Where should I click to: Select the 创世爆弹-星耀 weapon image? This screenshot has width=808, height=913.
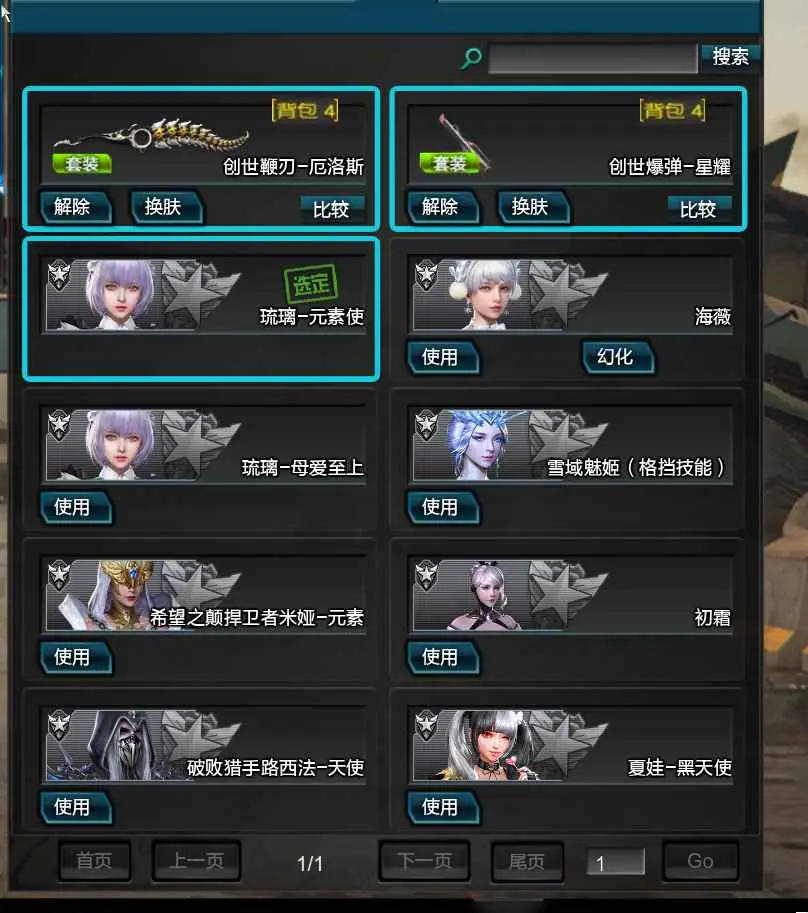465,140
